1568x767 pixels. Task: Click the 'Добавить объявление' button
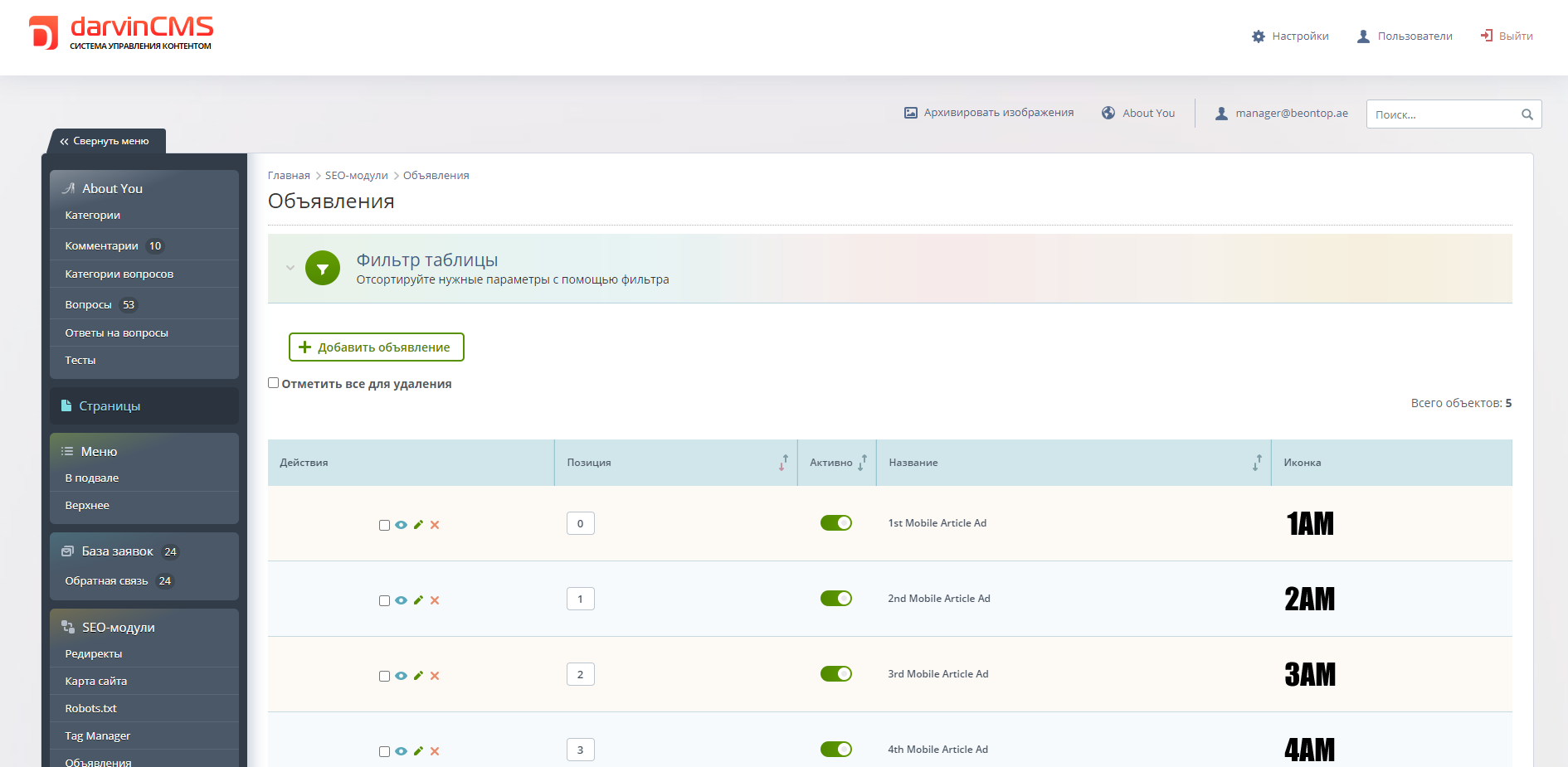pyautogui.click(x=376, y=347)
